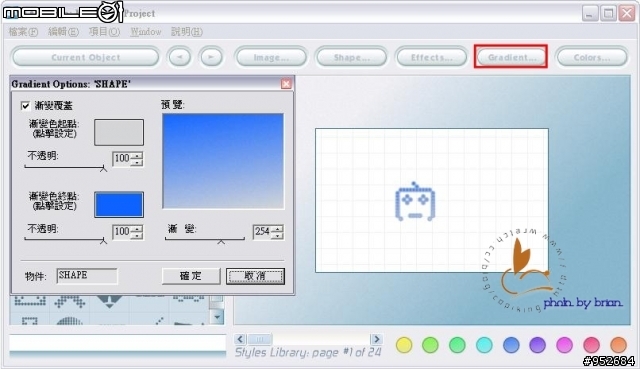Close the Gradient Options dialog

[x=286, y=84]
